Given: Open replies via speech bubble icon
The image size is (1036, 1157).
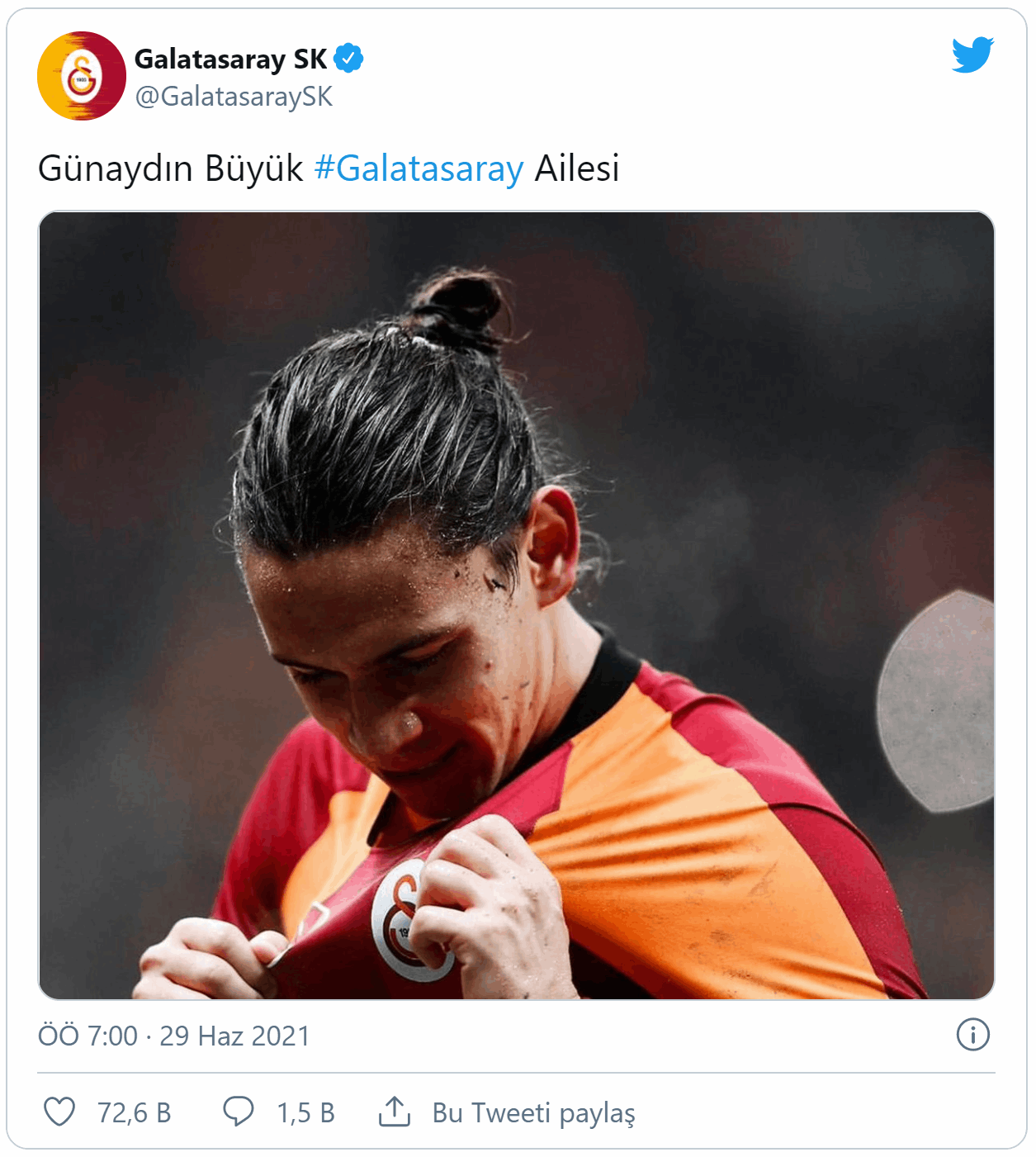Looking at the screenshot, I should click(239, 1112).
